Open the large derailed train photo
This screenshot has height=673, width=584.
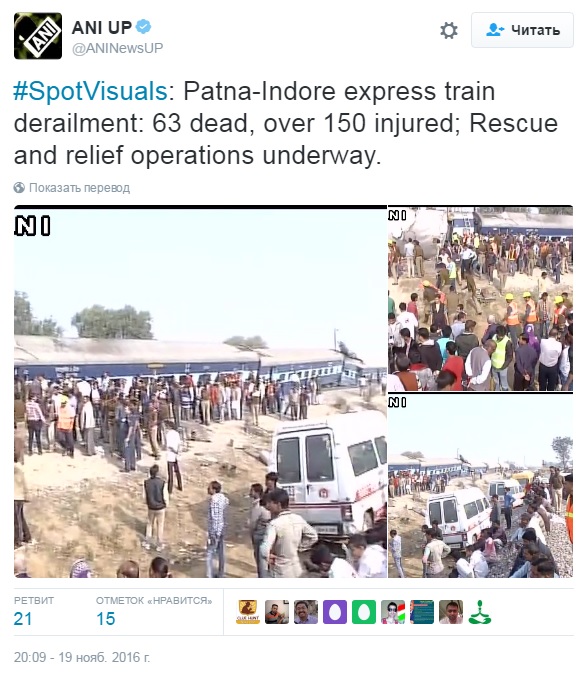pyautogui.click(x=200, y=391)
